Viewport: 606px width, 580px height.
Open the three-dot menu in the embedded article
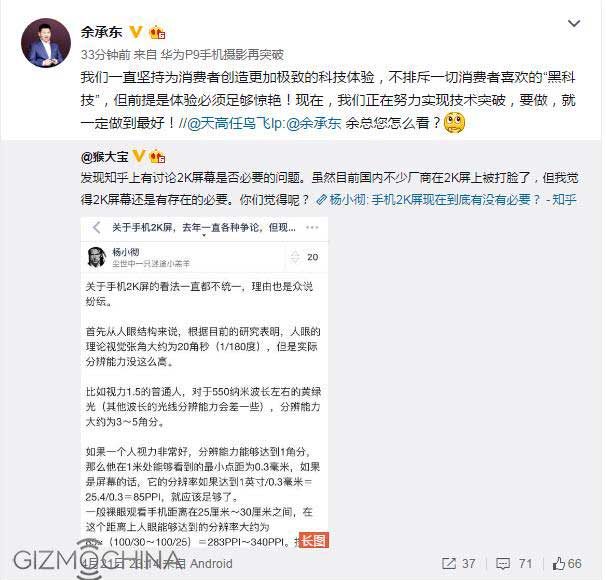312,227
